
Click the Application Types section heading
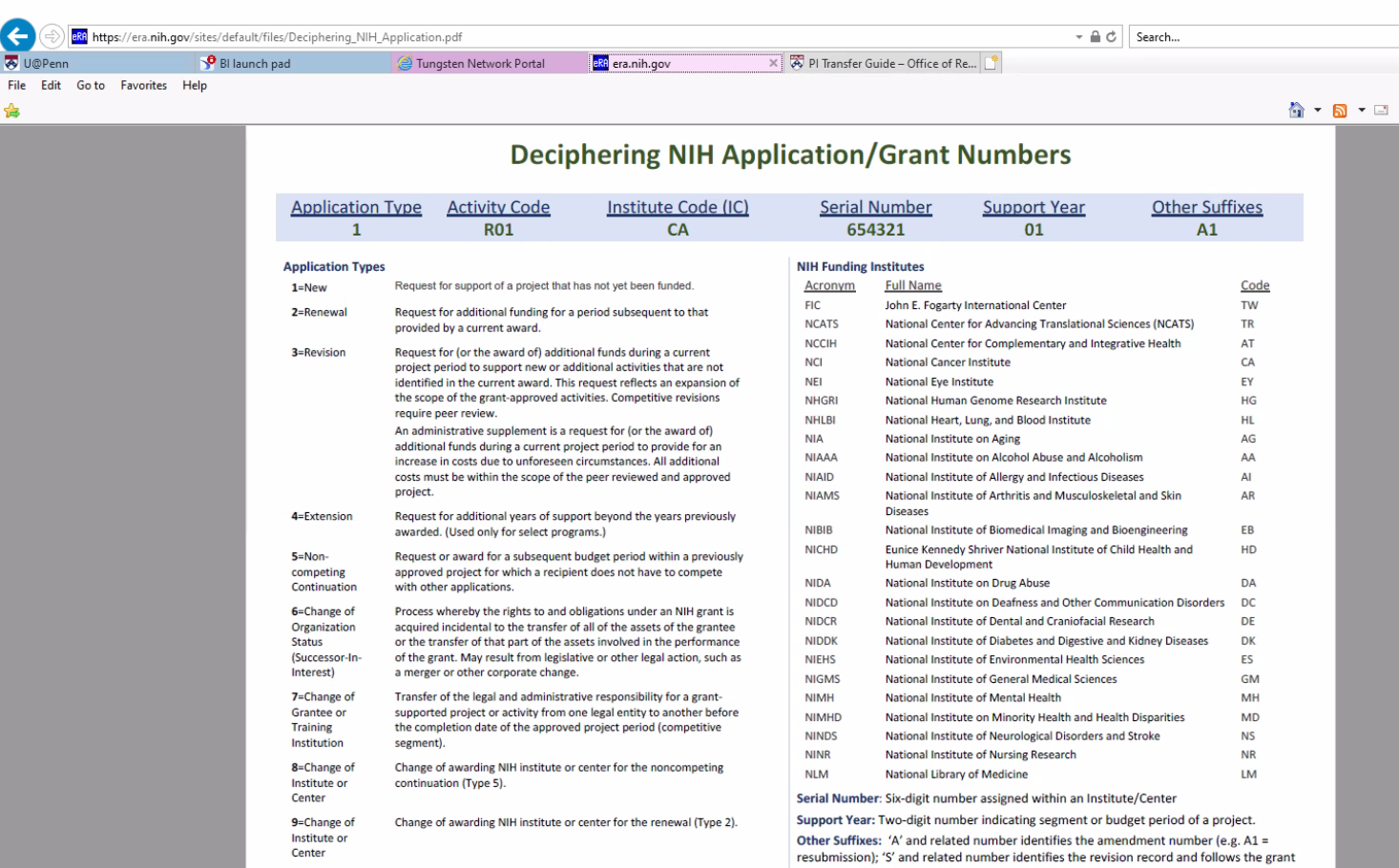tap(334, 267)
